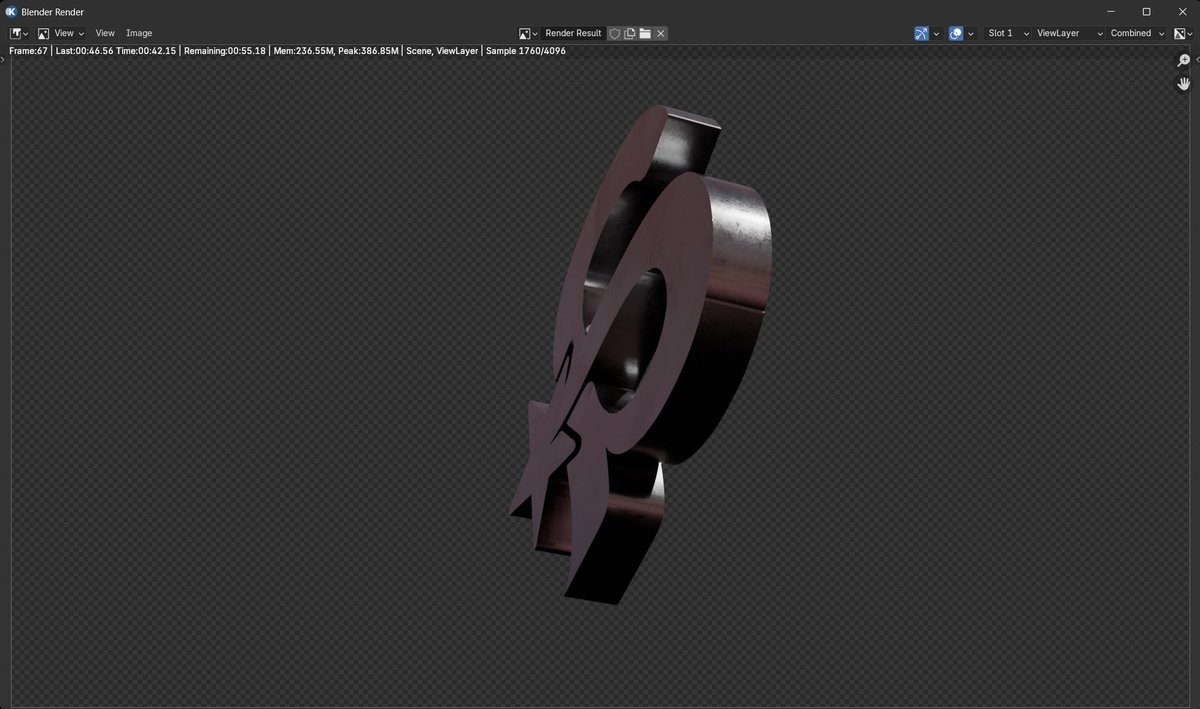Click the Scene, ViewLayer status text
This screenshot has height=709, width=1200.
442,50
